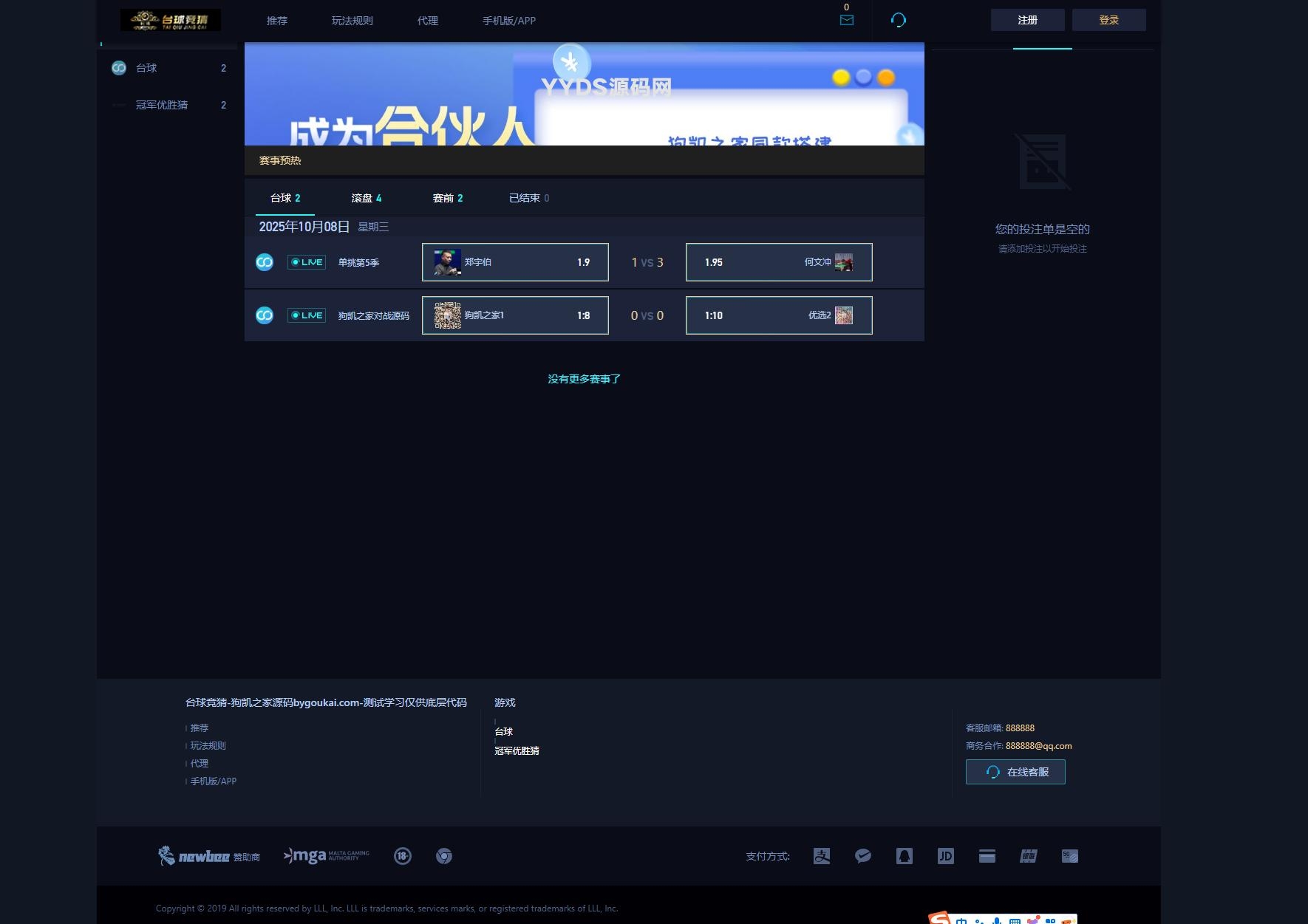Image resolution: width=1308 pixels, height=924 pixels.
Task: Click the 18+ age restriction icon
Action: pyautogui.click(x=403, y=856)
